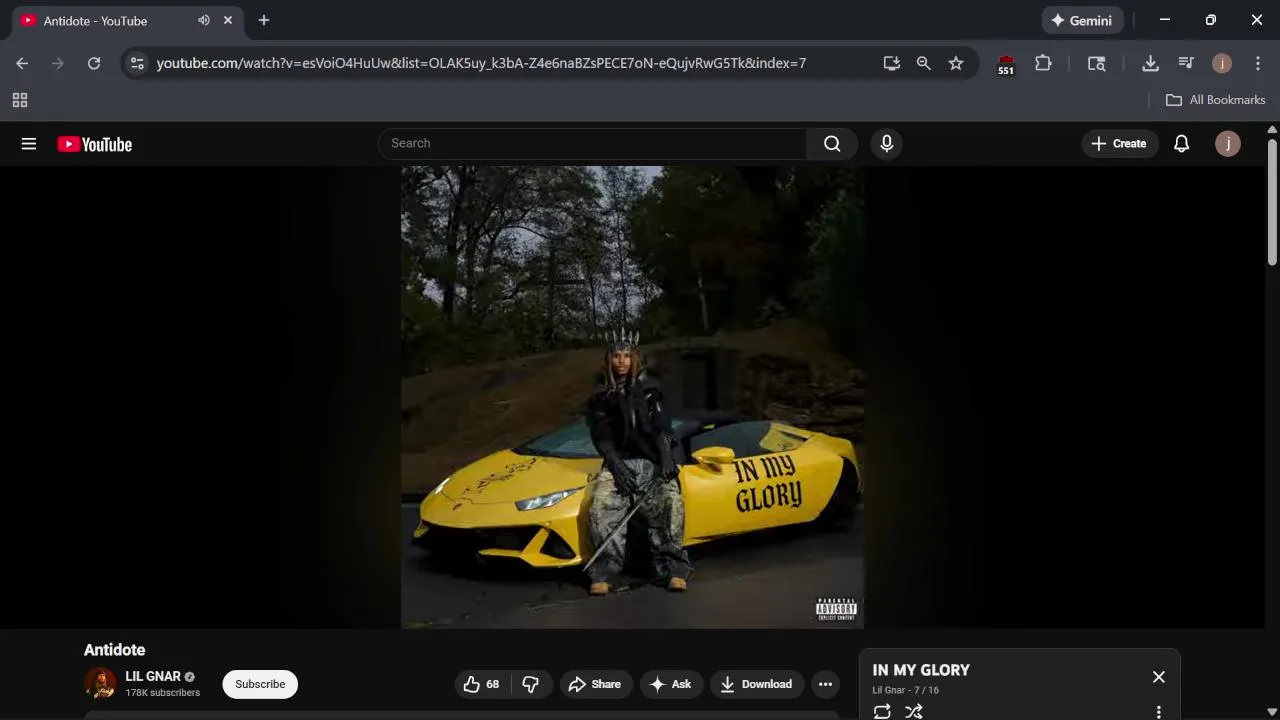This screenshot has height=720, width=1280.
Task: Reload the current page
Action: click(94, 63)
